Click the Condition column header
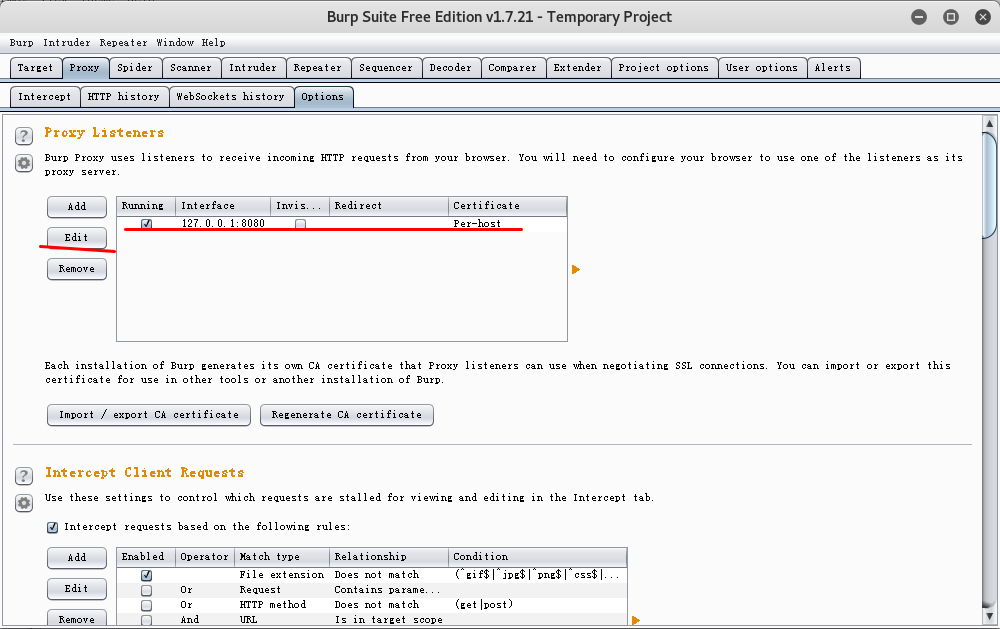Image resolution: width=1000 pixels, height=629 pixels. click(x=538, y=557)
